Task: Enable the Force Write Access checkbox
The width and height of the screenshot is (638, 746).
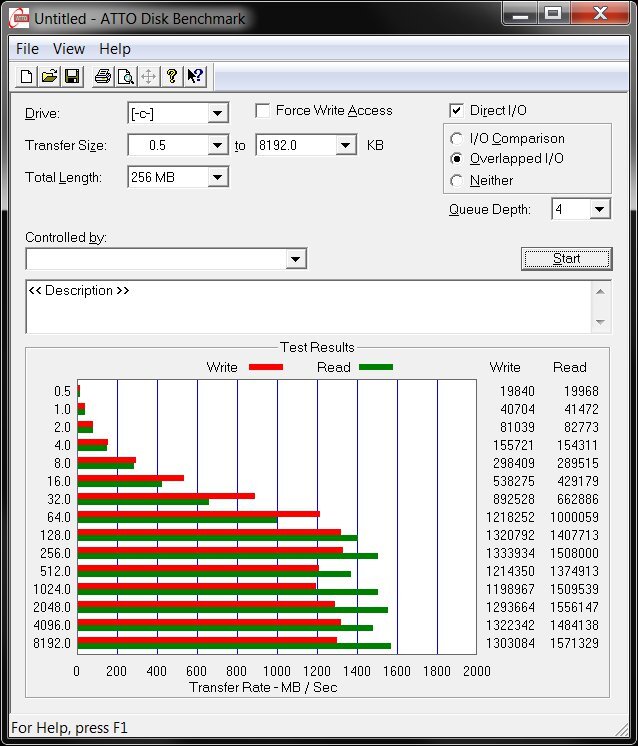Action: [x=263, y=111]
